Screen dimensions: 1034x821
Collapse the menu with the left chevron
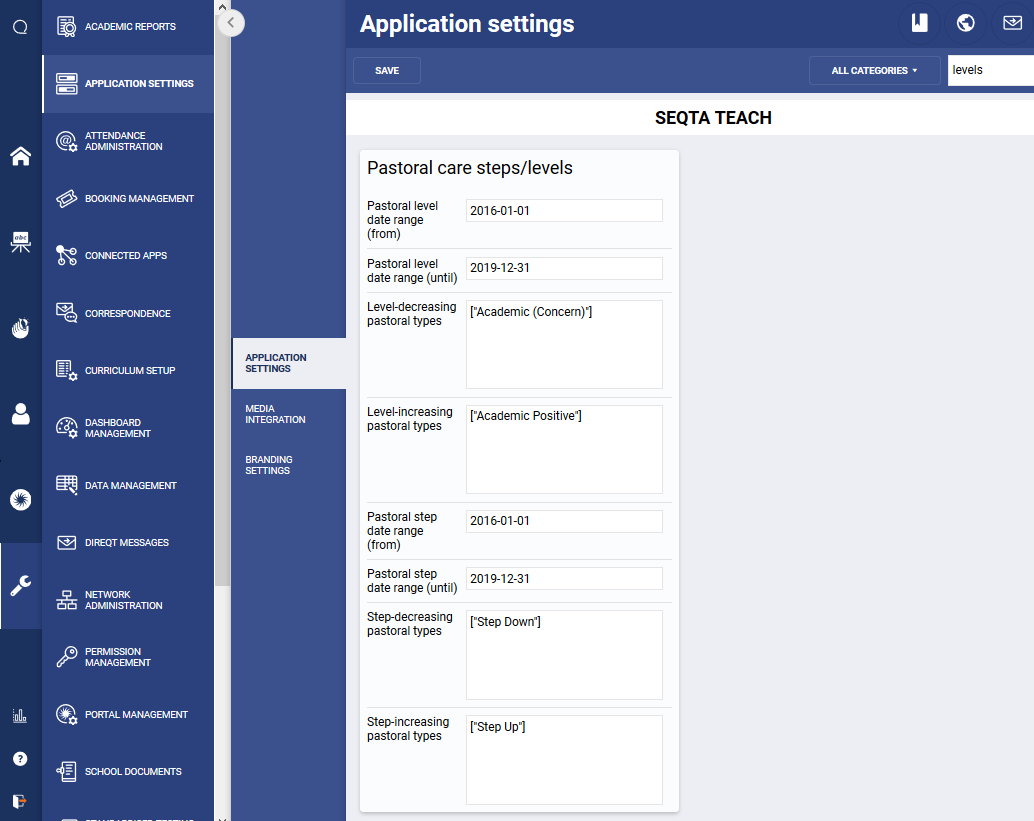231,22
